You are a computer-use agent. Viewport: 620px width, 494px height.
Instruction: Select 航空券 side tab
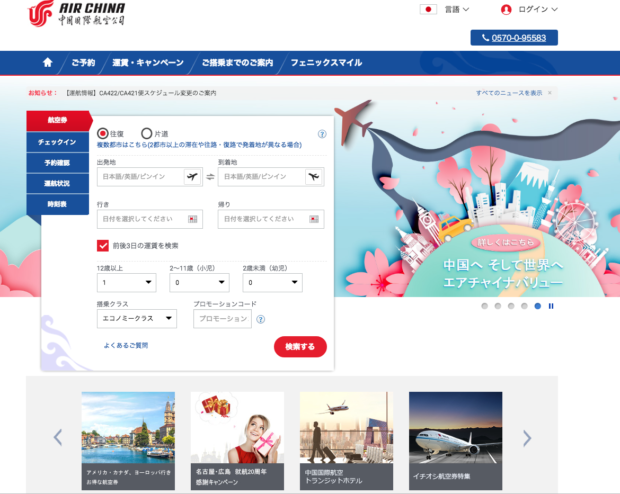click(x=58, y=120)
